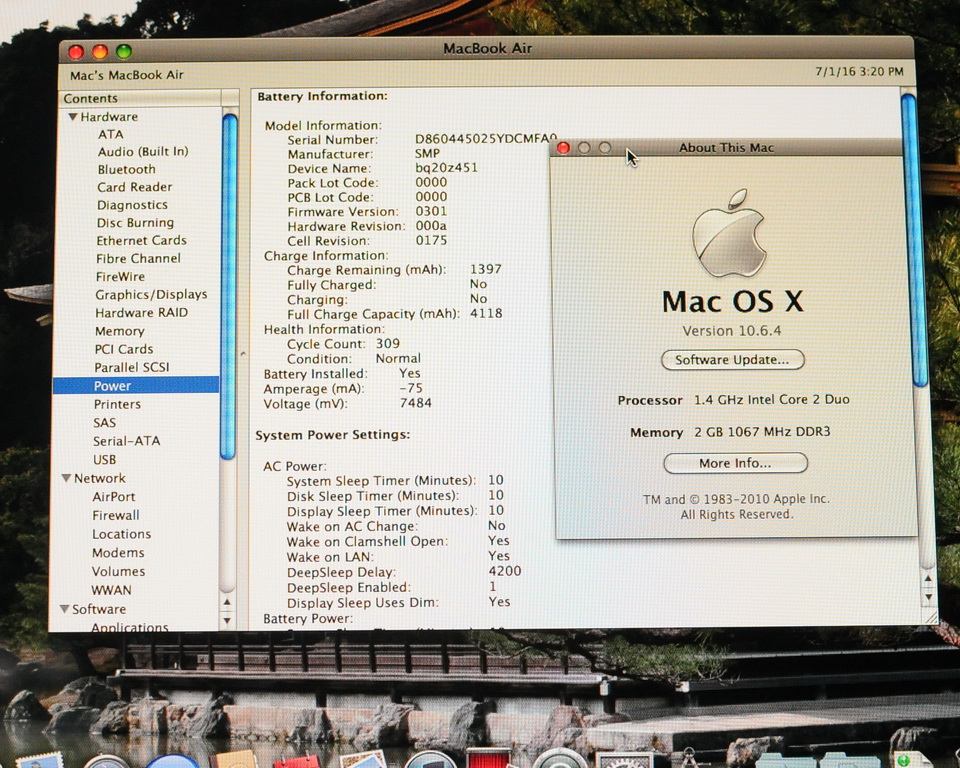Click the Software Update... button

pyautogui.click(x=732, y=360)
